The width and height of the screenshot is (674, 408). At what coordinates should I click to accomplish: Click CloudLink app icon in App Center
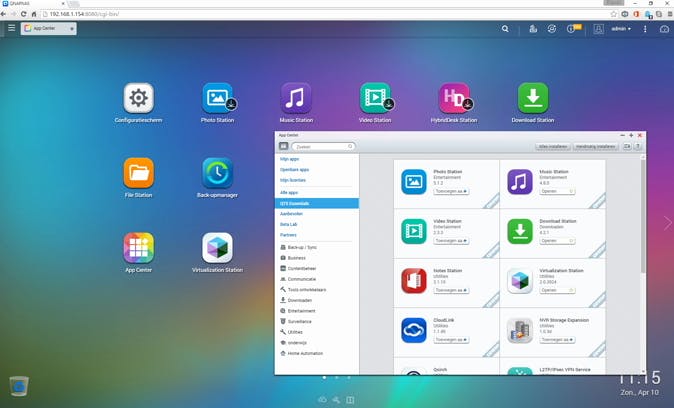414,330
